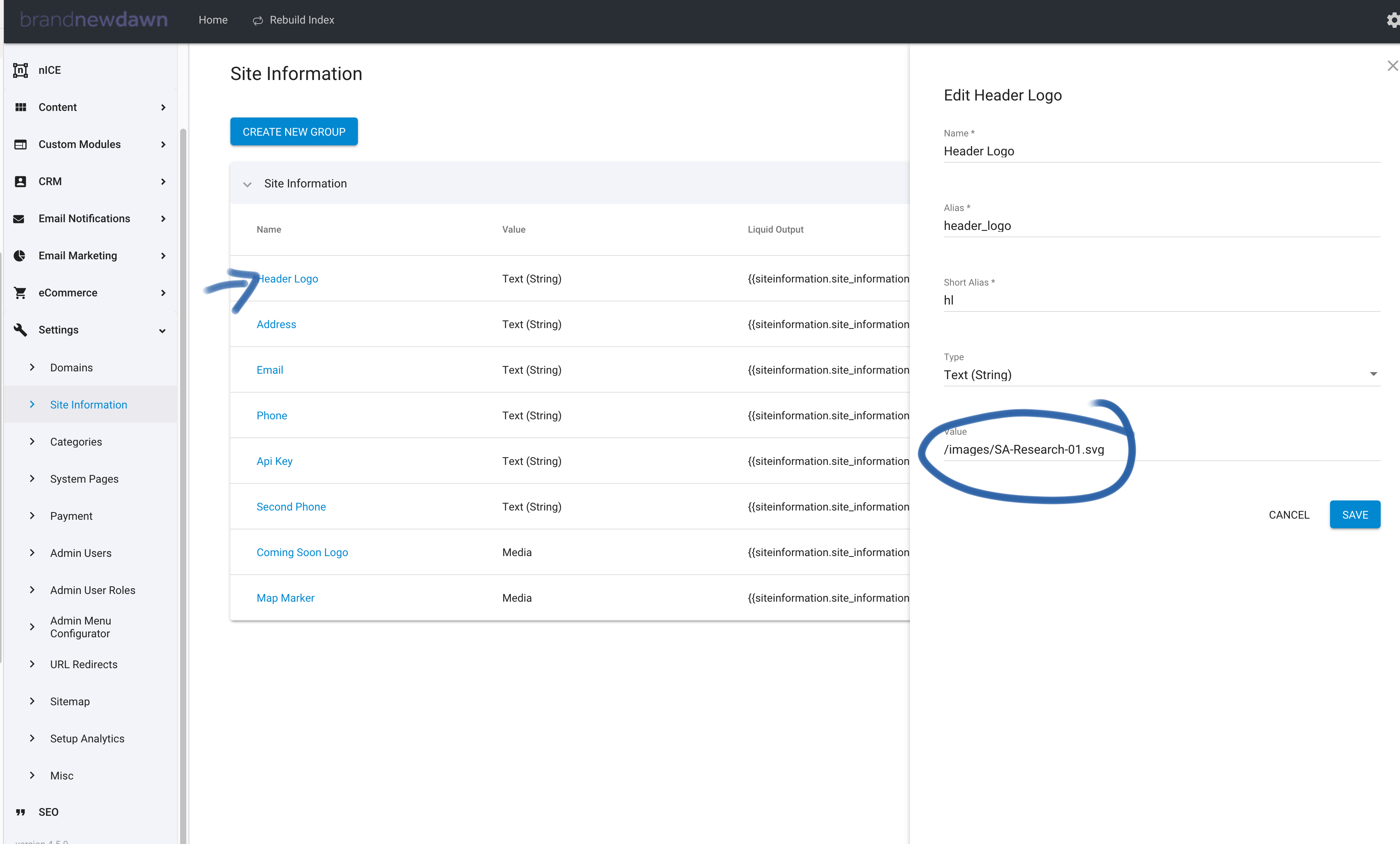1400x844 pixels.
Task: Close the Edit Header Logo panel
Action: click(1393, 66)
